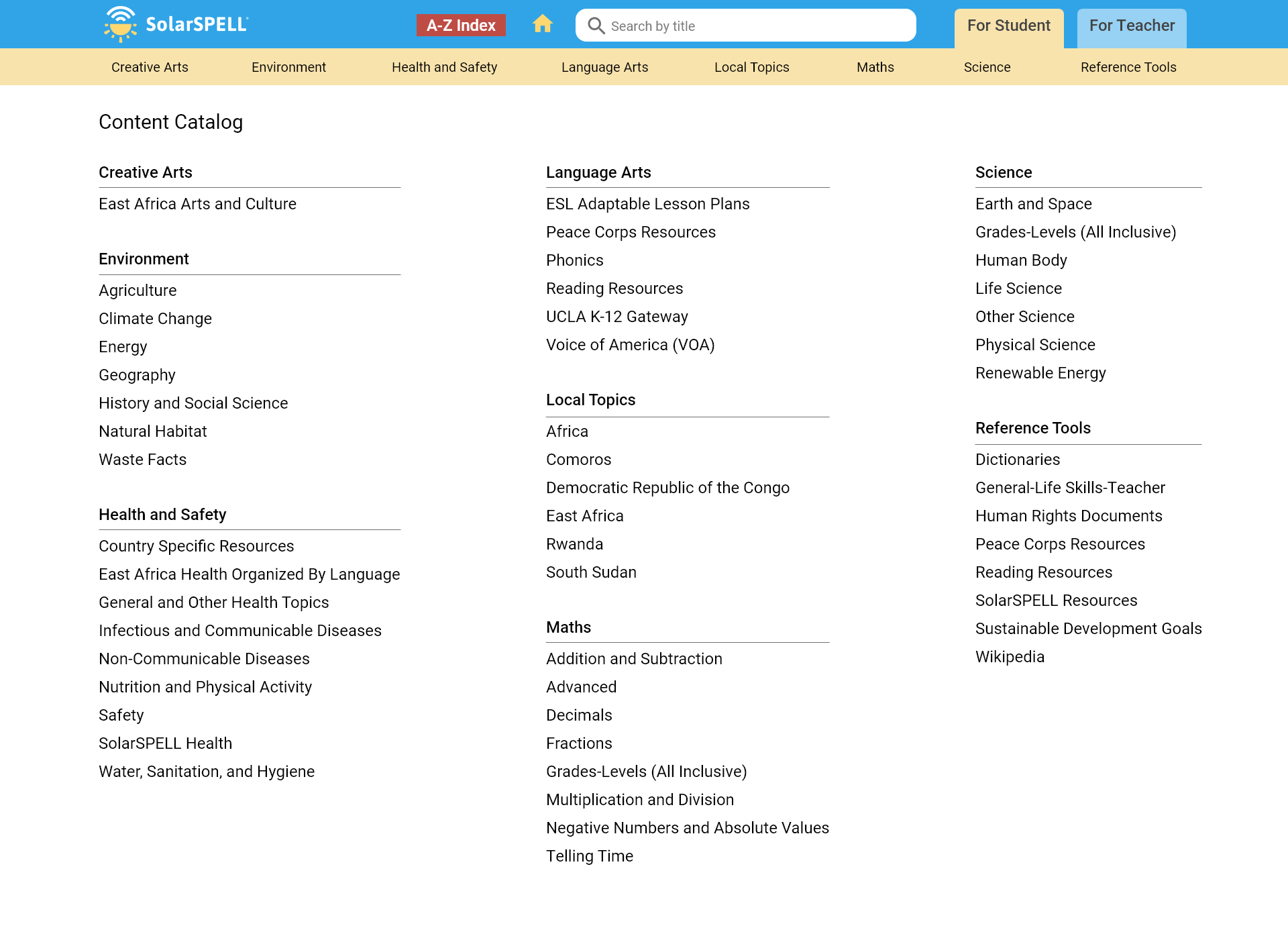Viewport: 1288px width, 936px height.
Task: Open Natural Habitat link
Action: [152, 431]
